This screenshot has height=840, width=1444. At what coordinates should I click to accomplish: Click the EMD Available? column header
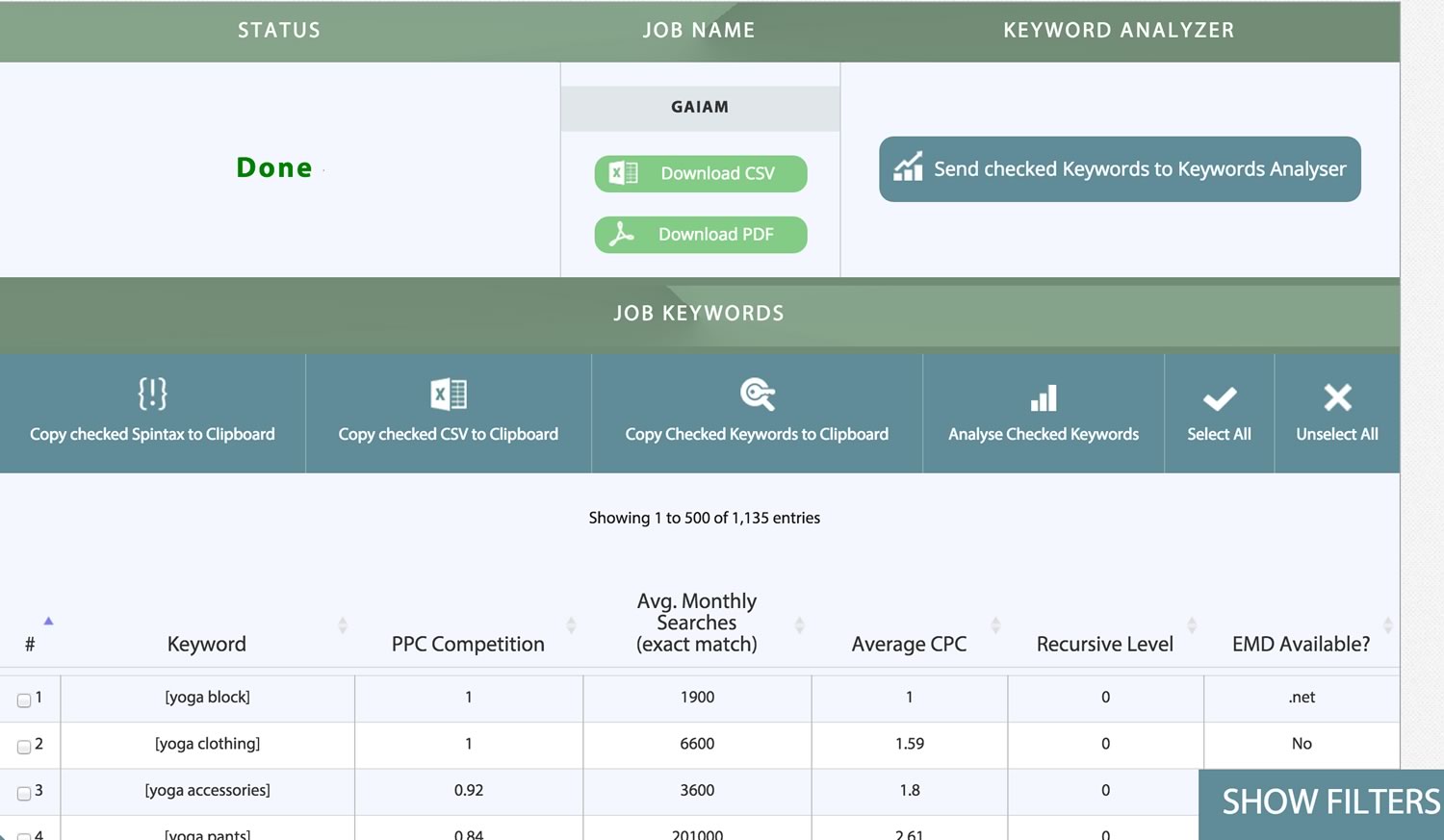tap(1301, 644)
